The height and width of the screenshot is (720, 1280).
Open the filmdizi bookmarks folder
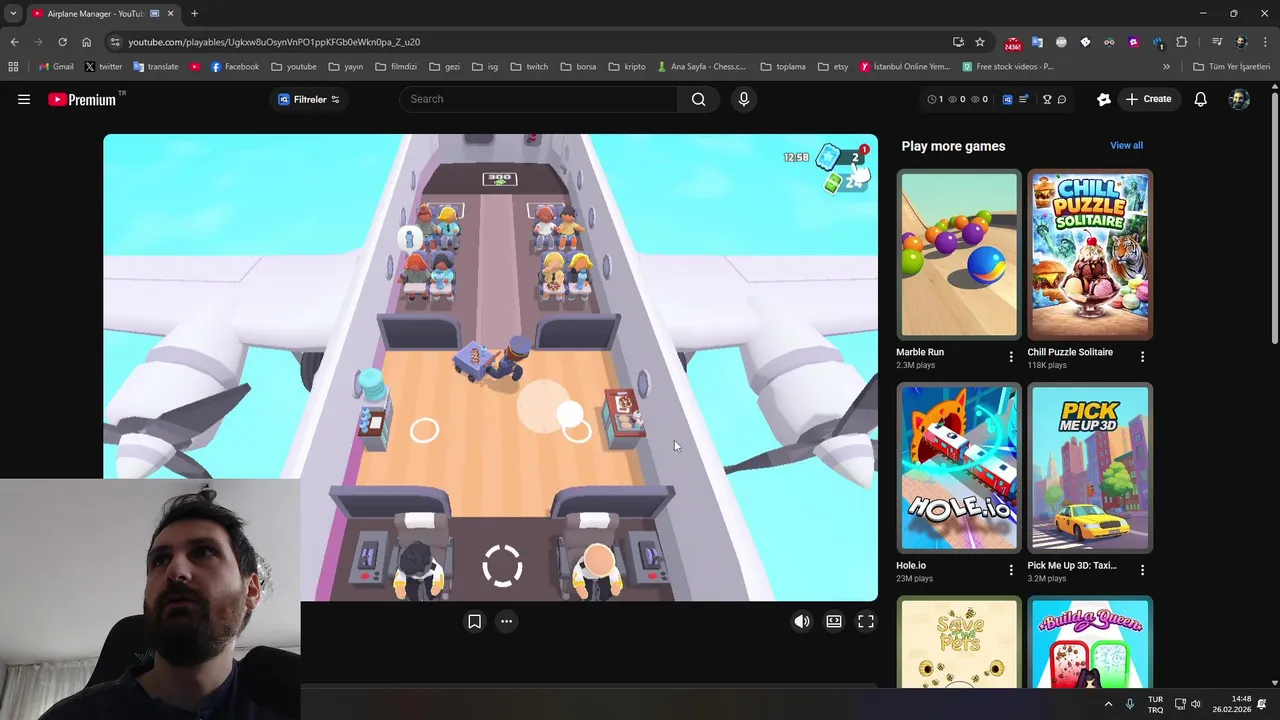[396, 67]
